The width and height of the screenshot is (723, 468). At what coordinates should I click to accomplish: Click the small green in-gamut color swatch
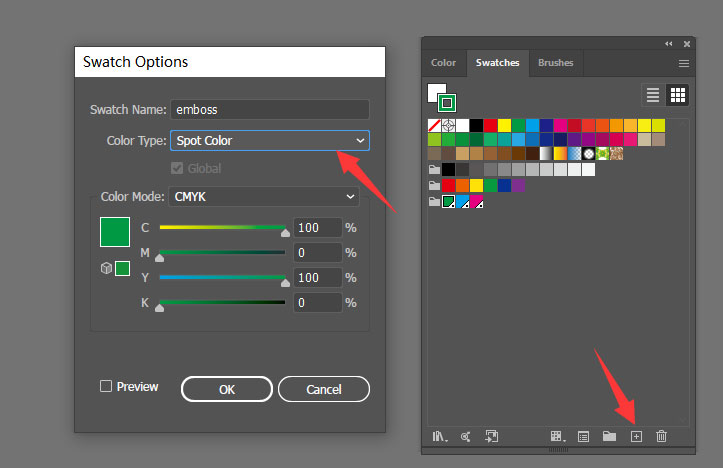pos(123,268)
